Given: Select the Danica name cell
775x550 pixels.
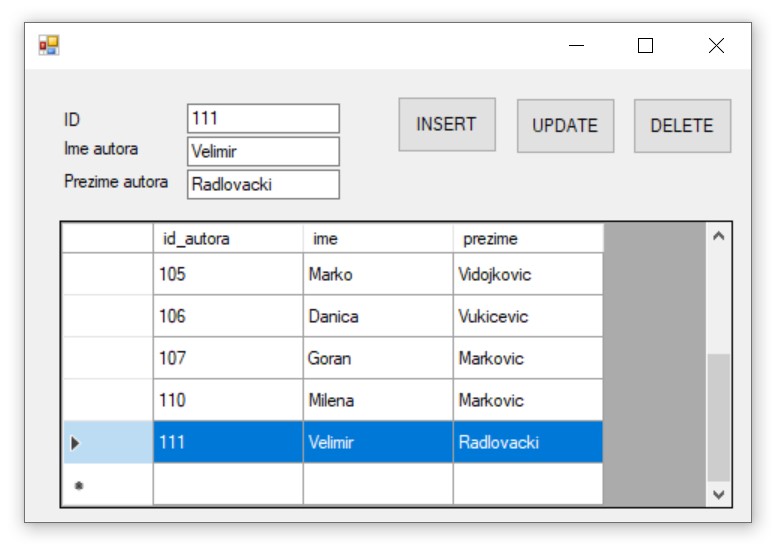Looking at the screenshot, I should tap(378, 316).
